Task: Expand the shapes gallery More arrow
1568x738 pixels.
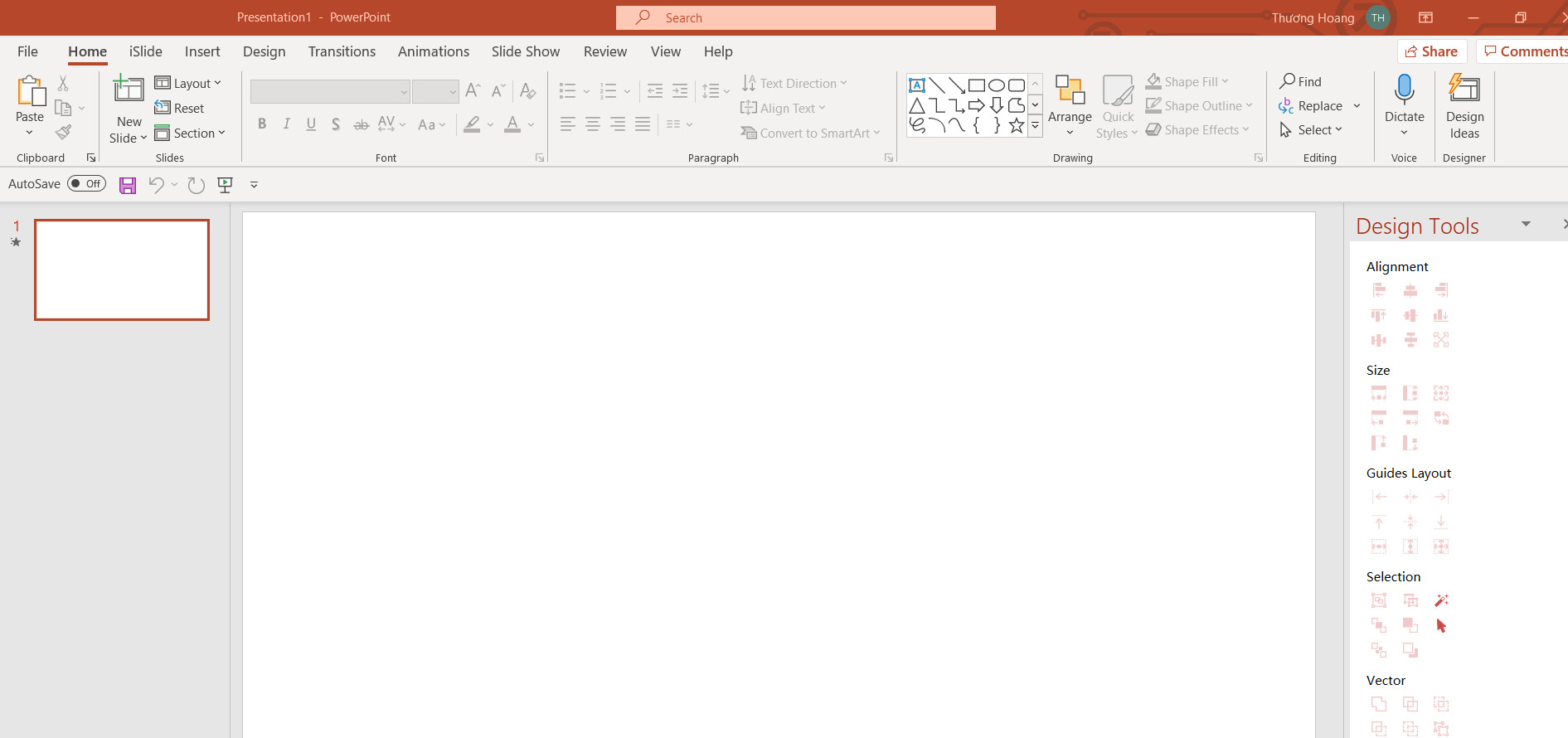Action: pos(1035,126)
